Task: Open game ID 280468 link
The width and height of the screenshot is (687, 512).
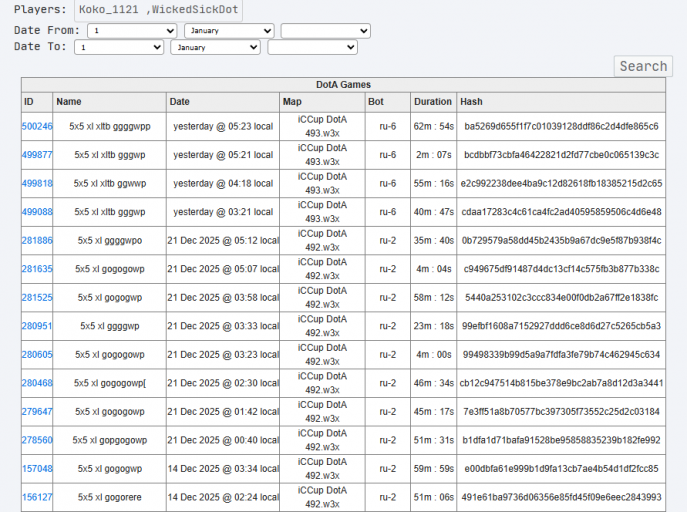Action: [x=37, y=383]
